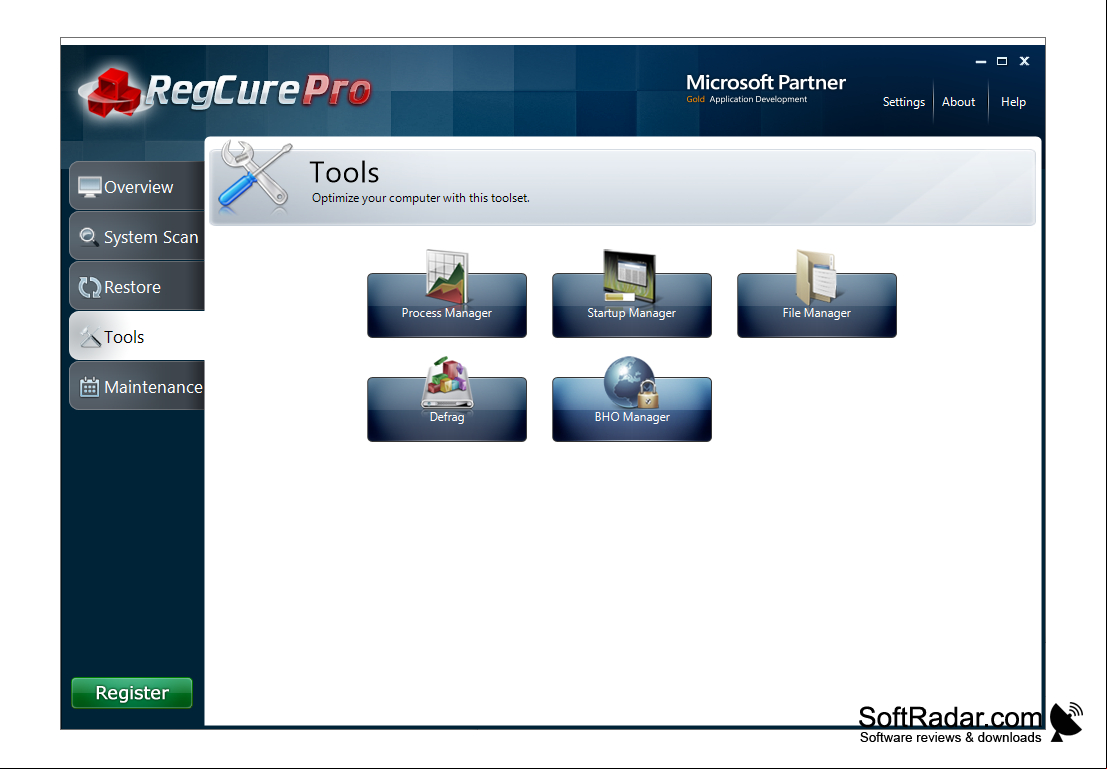The height and width of the screenshot is (769, 1107).
Task: Click the Restore arrows icon
Action: [90, 287]
